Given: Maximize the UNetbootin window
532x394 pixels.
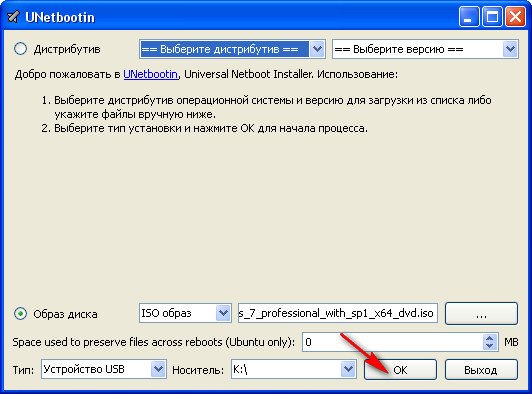Looking at the screenshot, I should click(492, 17).
